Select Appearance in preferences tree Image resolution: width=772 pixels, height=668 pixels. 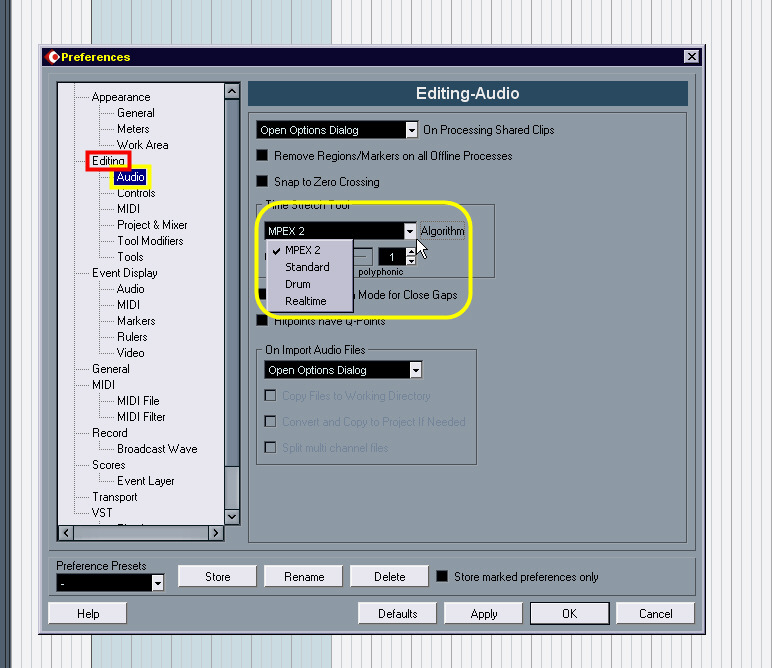click(x=121, y=97)
